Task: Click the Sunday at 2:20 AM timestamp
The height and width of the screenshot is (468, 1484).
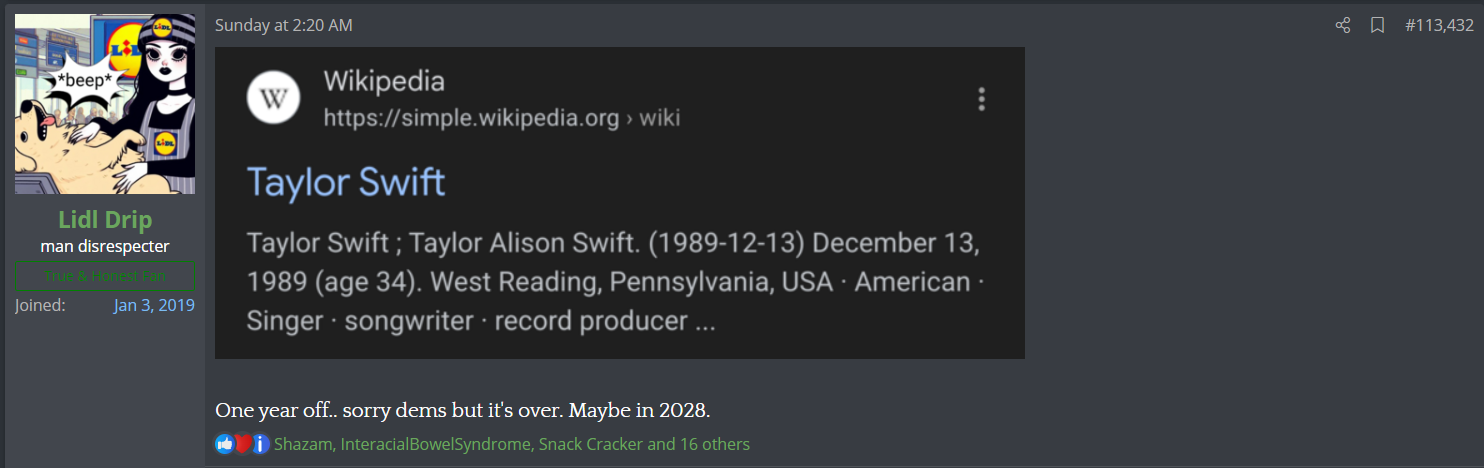Action: [284, 26]
